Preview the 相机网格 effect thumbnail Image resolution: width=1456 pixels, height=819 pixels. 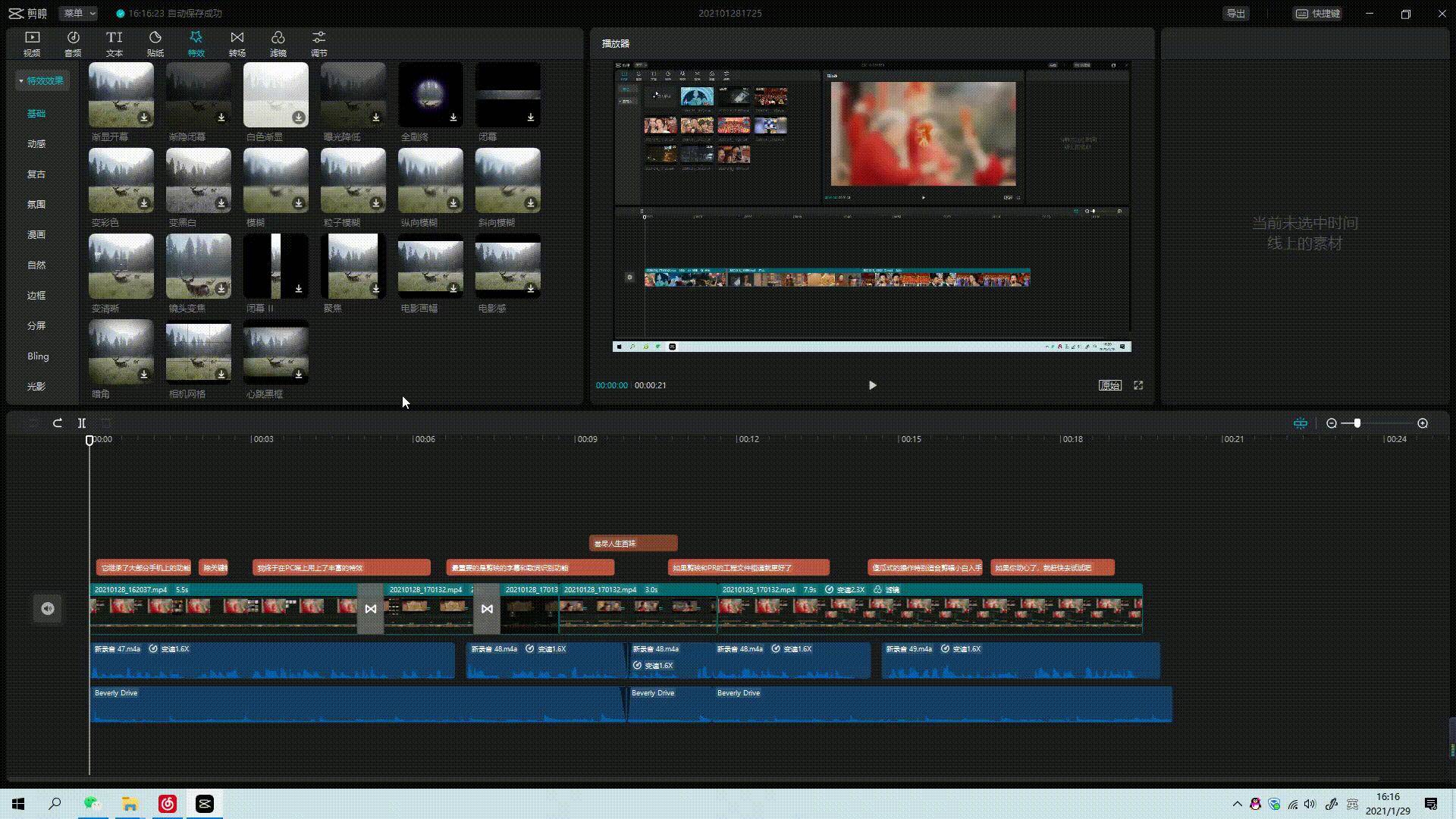(199, 352)
